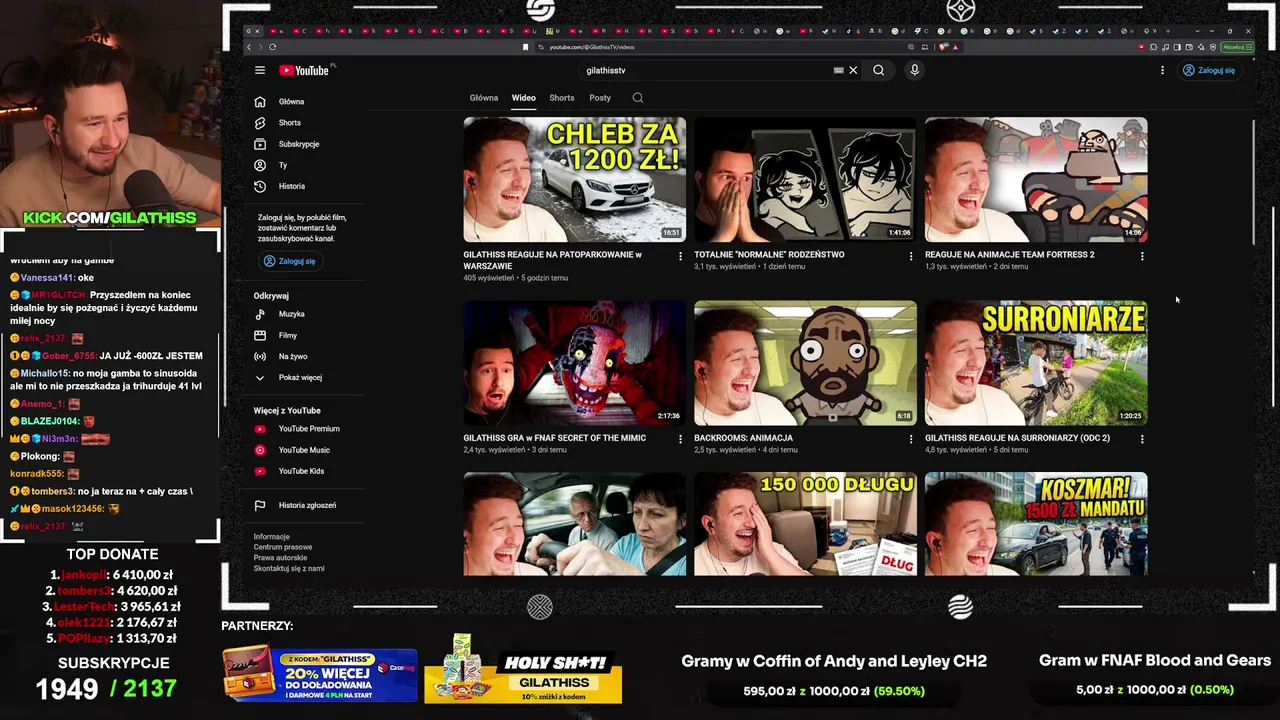Open title Gilathiss gra w FNAF Secret of the Mimic
The image size is (1280, 720).
(x=554, y=438)
